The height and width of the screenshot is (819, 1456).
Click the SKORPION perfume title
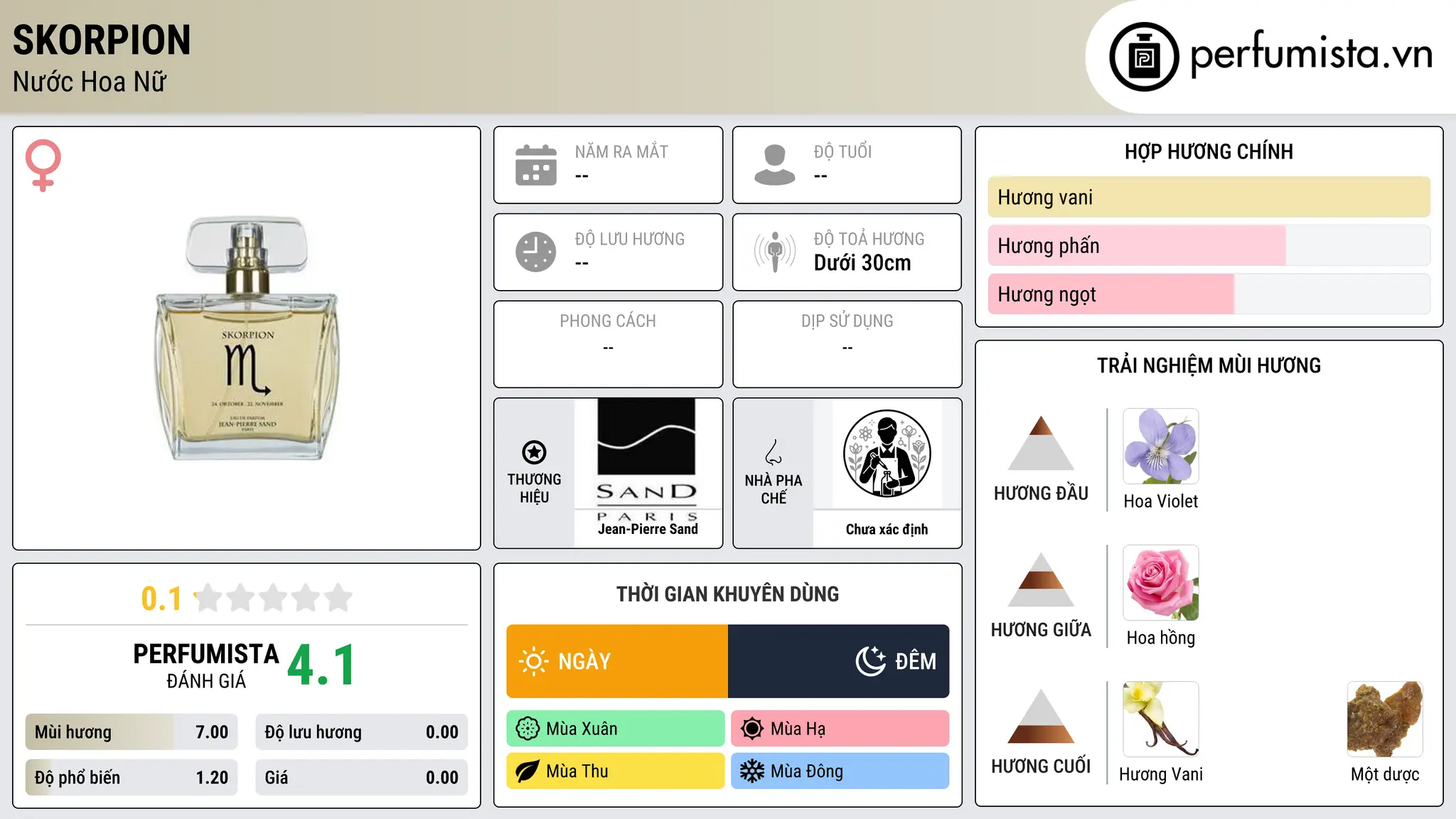click(x=102, y=40)
